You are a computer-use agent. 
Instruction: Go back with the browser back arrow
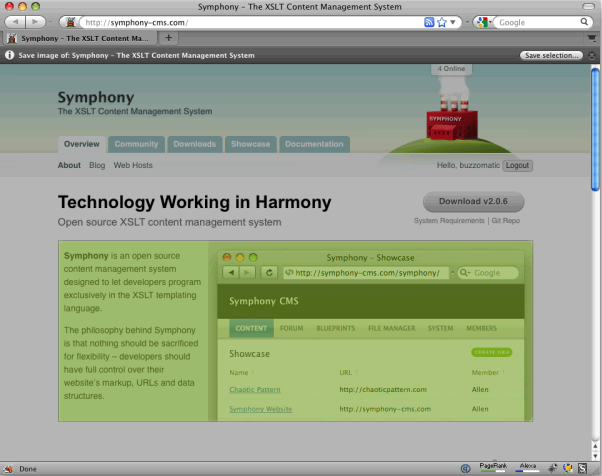pyautogui.click(x=15, y=22)
